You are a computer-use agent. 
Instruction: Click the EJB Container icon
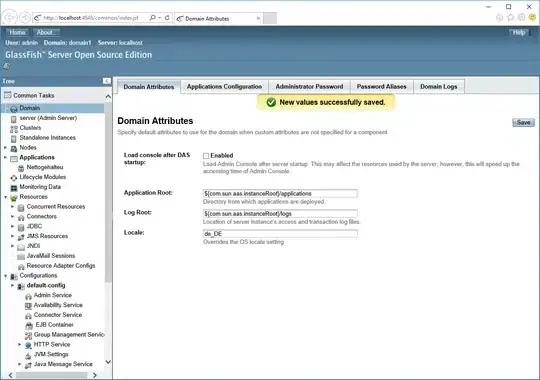point(29,326)
